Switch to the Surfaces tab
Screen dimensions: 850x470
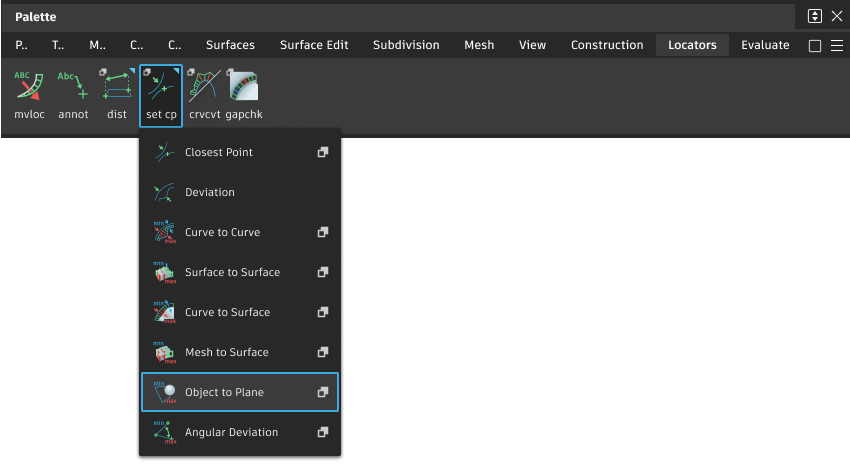pos(230,45)
